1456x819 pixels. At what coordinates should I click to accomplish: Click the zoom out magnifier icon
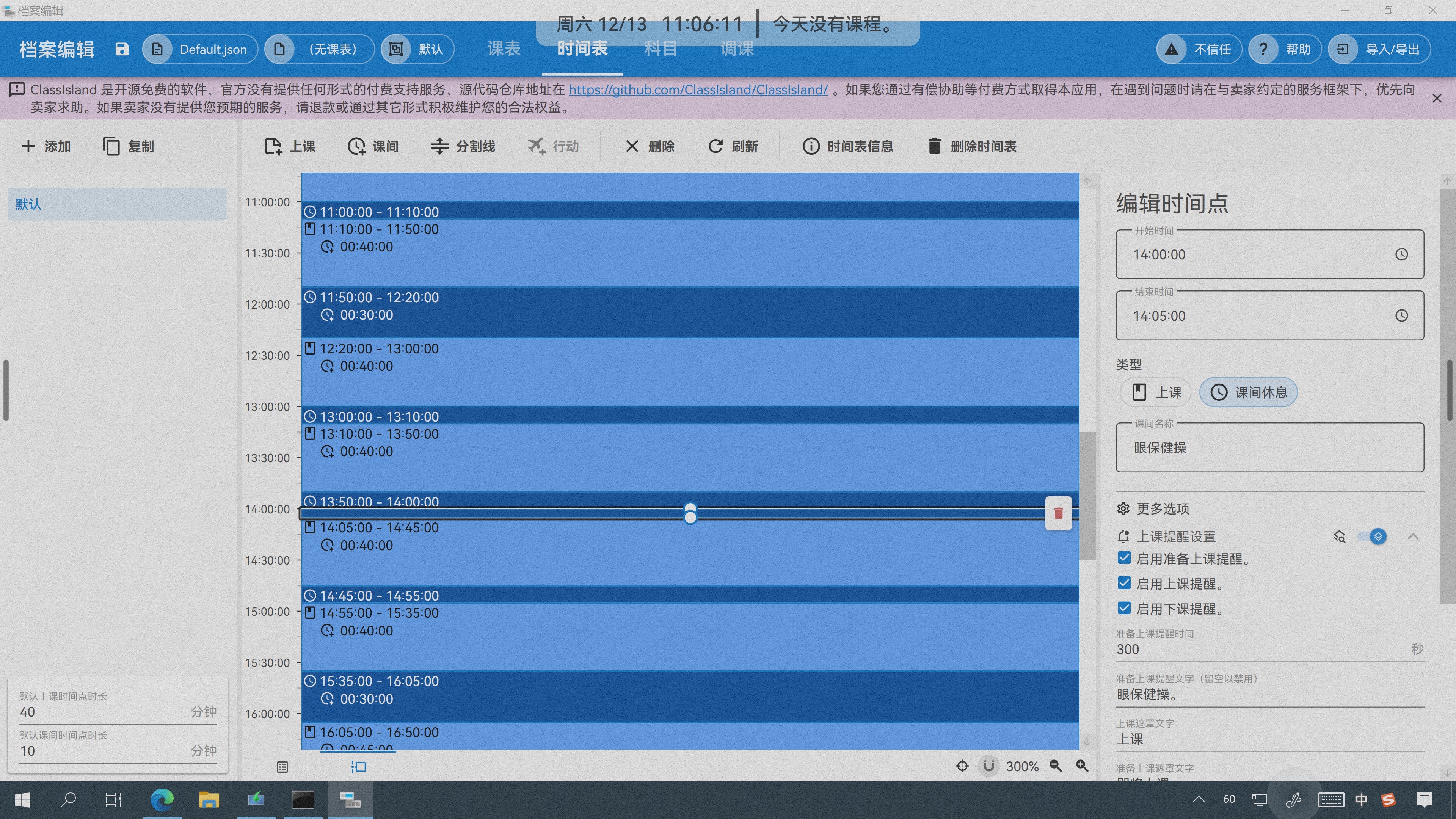[1055, 766]
